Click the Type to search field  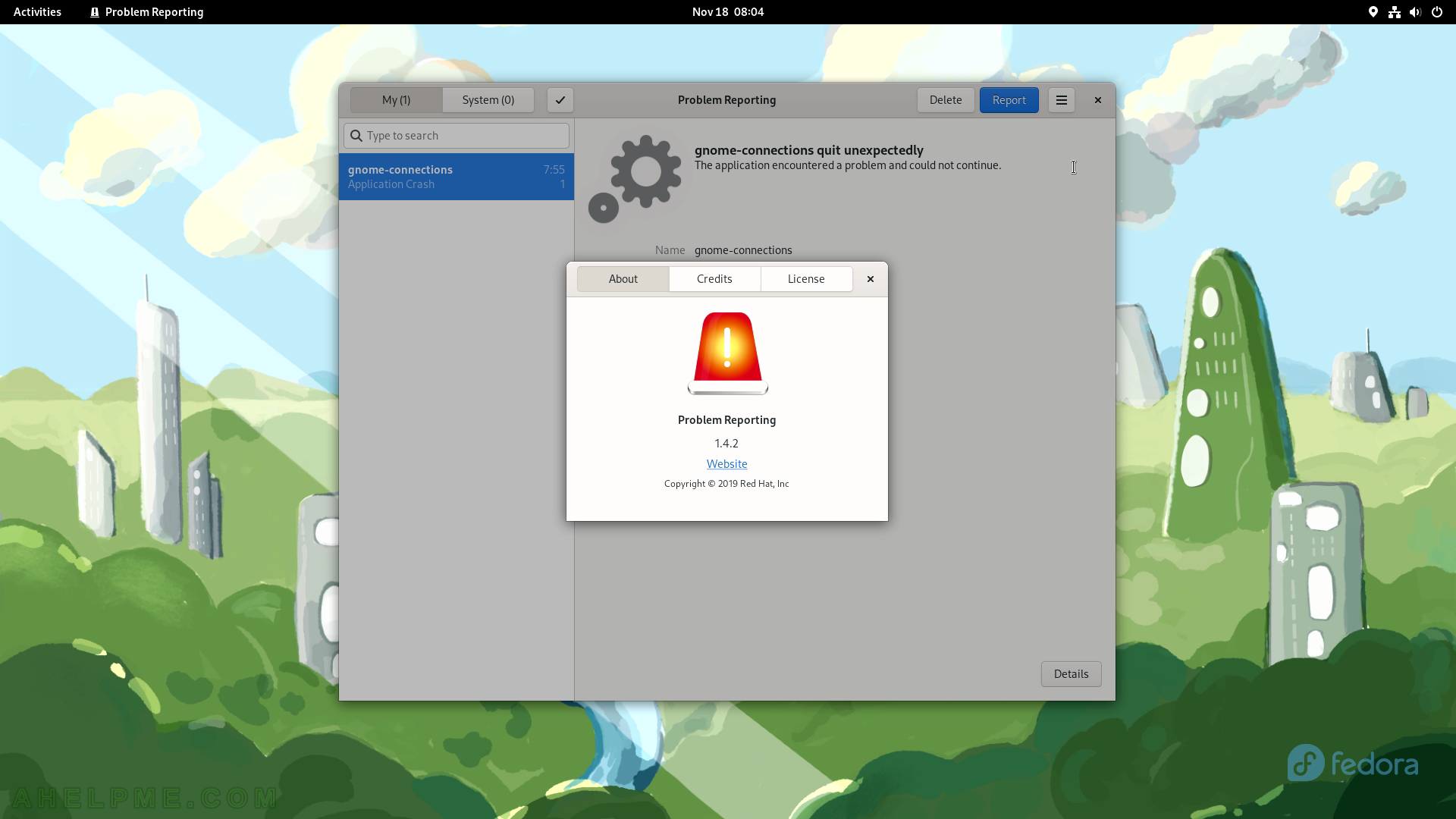tap(457, 136)
